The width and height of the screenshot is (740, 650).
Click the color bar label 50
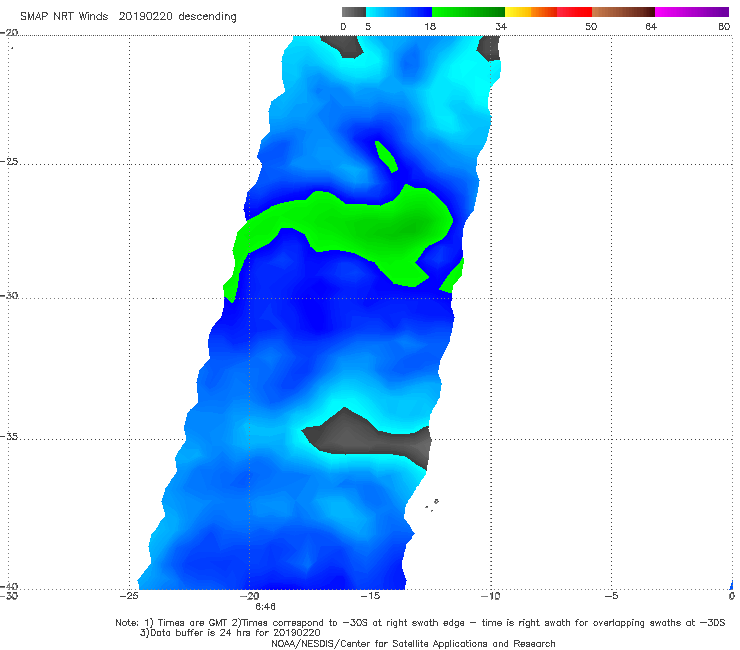pyautogui.click(x=591, y=27)
